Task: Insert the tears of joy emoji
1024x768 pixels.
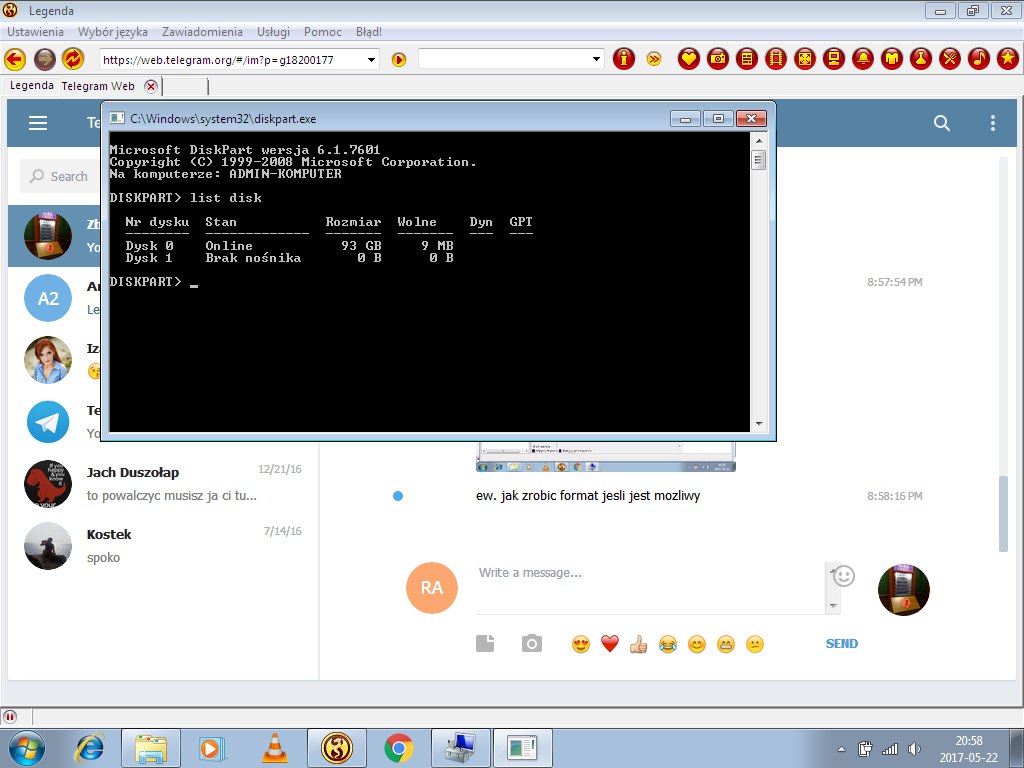Action: [x=667, y=644]
